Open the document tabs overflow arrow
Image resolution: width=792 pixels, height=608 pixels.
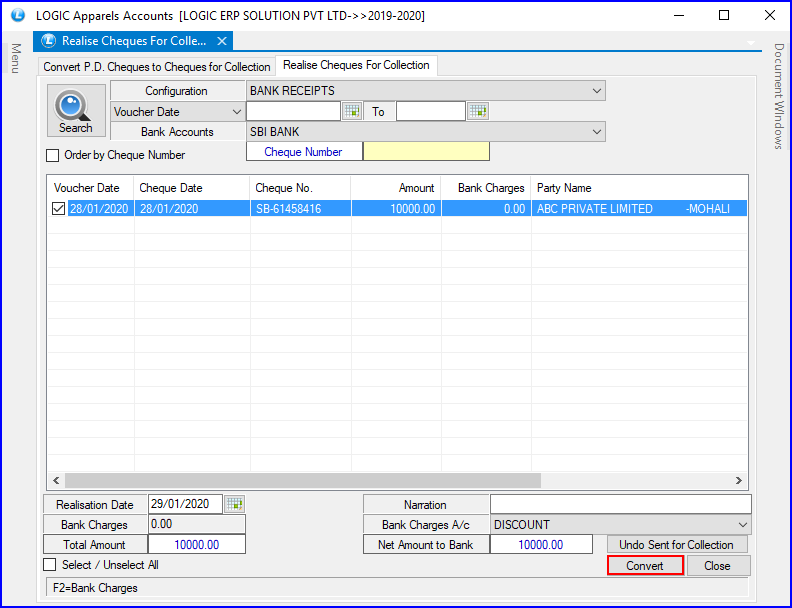[x=751, y=42]
